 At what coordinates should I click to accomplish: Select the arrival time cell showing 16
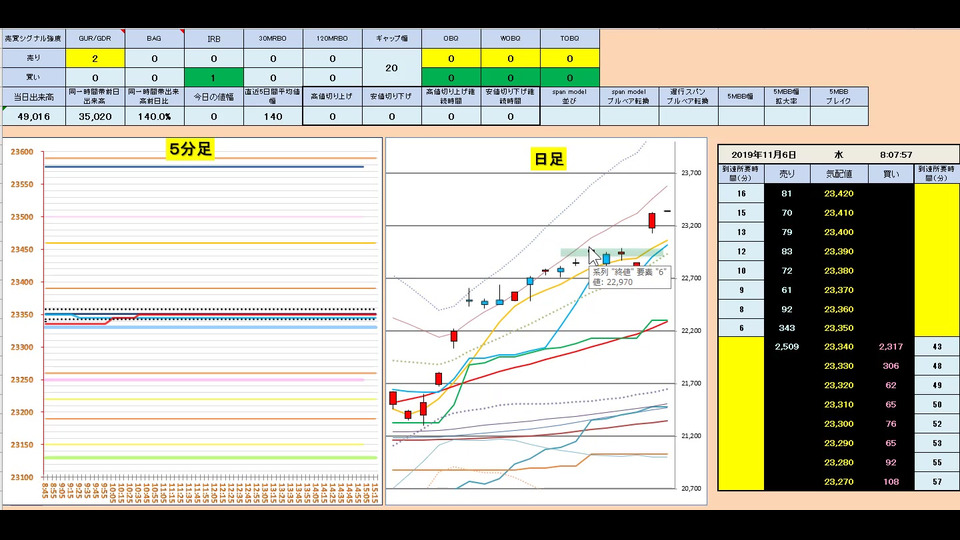tap(741, 193)
